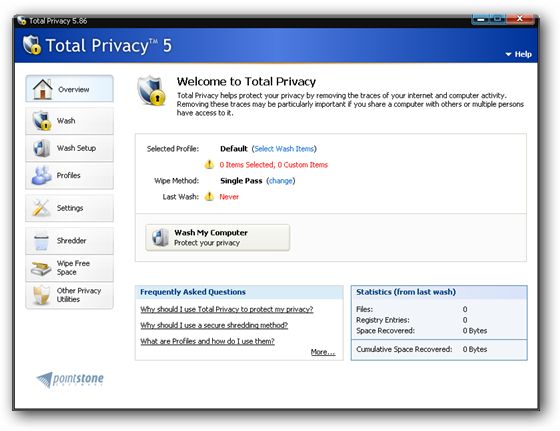
Task: Open the Profiles section label
Action: click(x=69, y=175)
